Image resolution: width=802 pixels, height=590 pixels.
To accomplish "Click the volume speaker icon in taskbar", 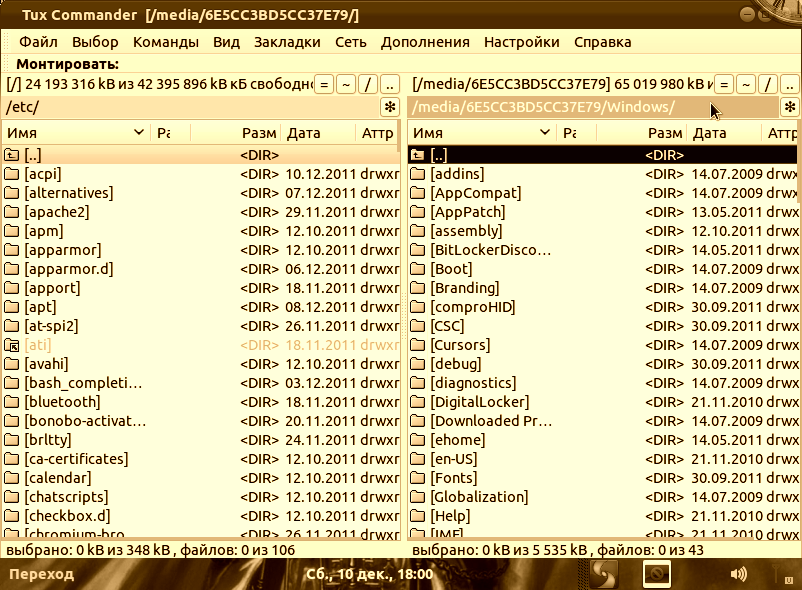I will tap(739, 574).
